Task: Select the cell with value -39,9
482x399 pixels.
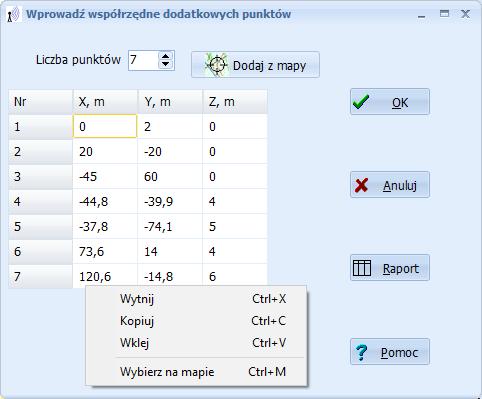Action: click(x=170, y=201)
